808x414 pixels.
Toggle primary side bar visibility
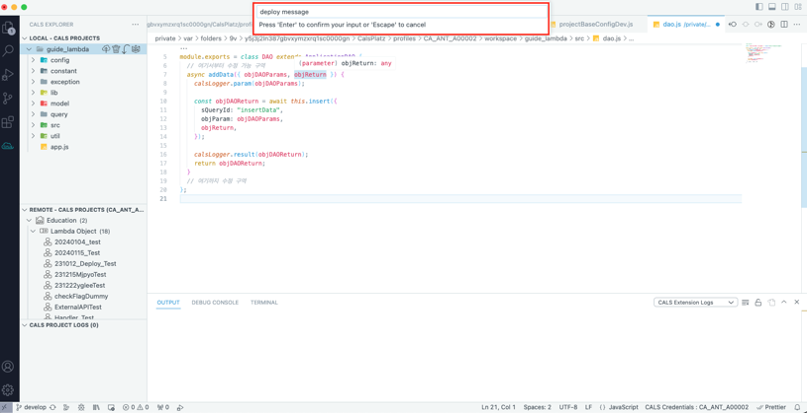[759, 7]
